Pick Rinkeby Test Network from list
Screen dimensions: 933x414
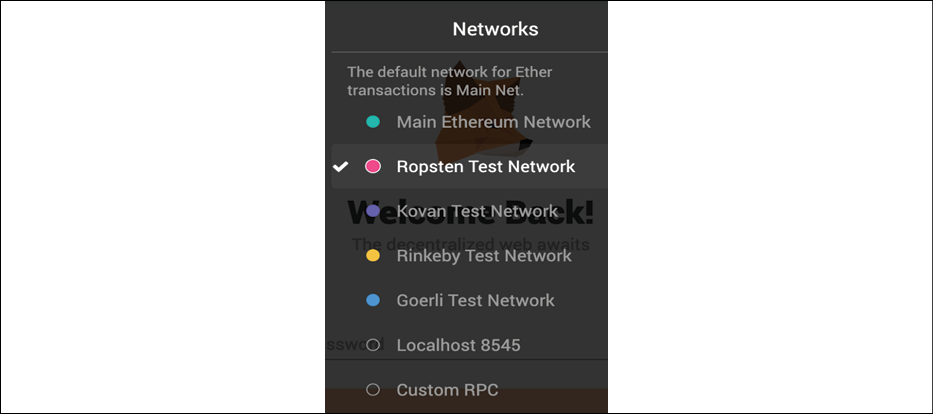point(469,256)
